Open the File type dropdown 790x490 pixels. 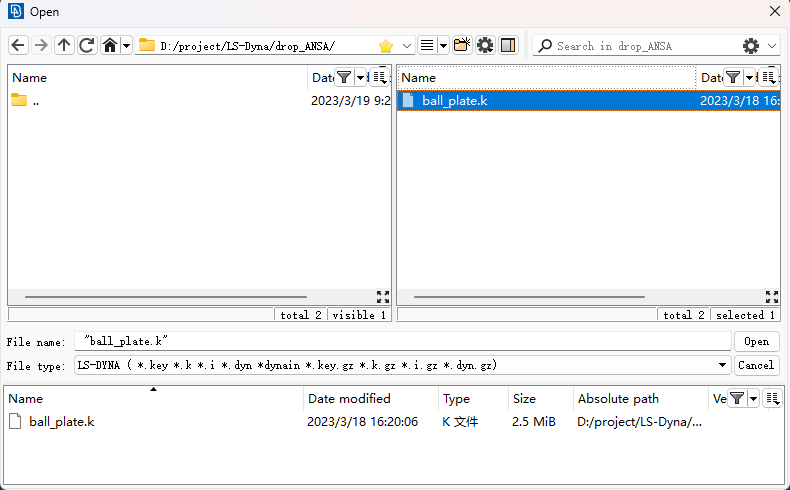[x=723, y=366]
